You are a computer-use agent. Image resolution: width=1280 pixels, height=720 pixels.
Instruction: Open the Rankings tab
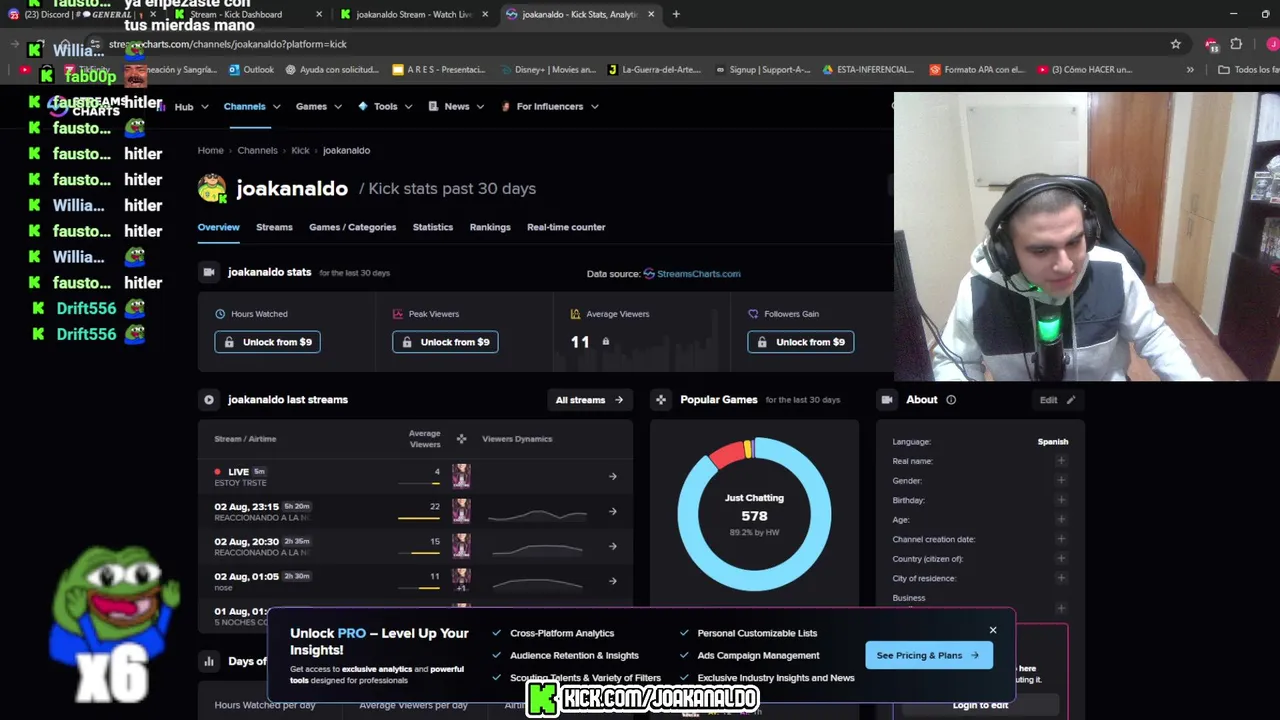pos(490,227)
